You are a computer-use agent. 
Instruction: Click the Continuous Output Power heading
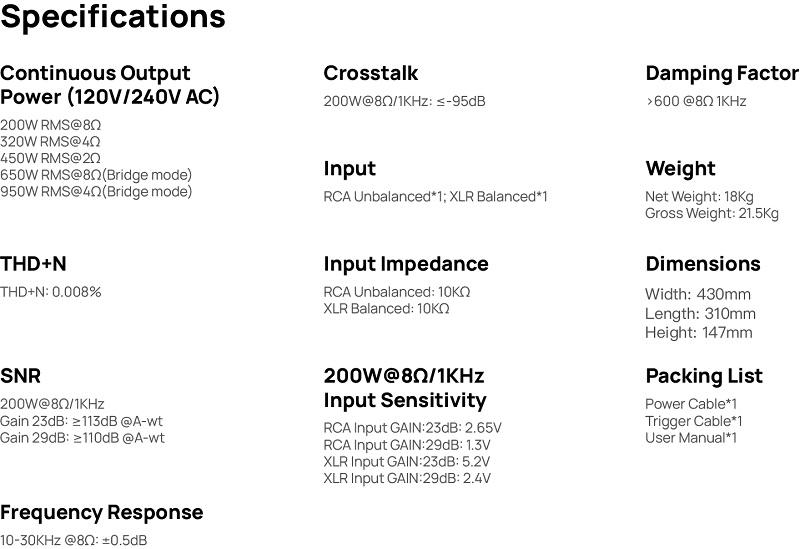click(x=110, y=85)
